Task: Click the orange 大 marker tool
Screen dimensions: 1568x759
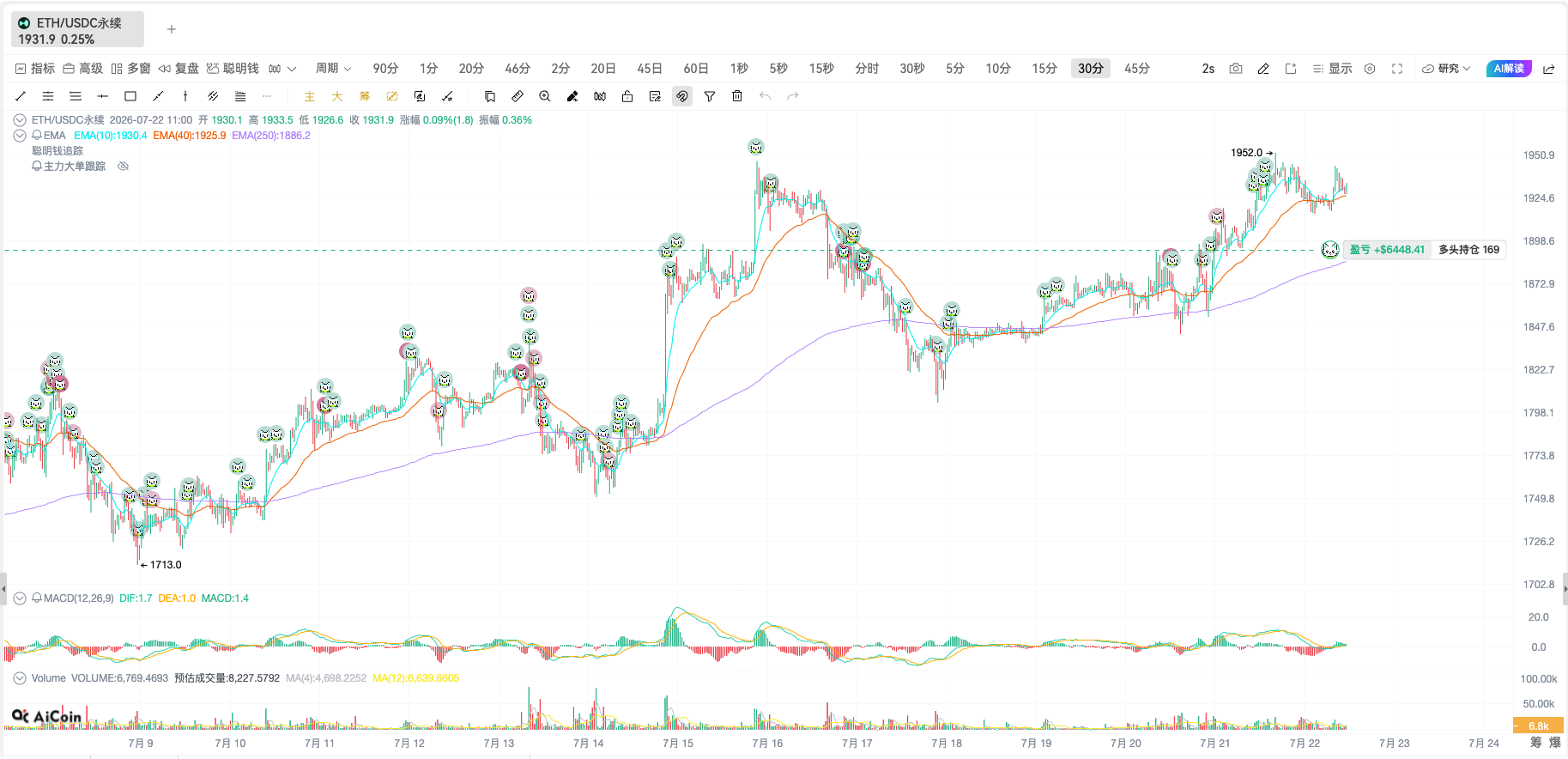Action: [337, 96]
